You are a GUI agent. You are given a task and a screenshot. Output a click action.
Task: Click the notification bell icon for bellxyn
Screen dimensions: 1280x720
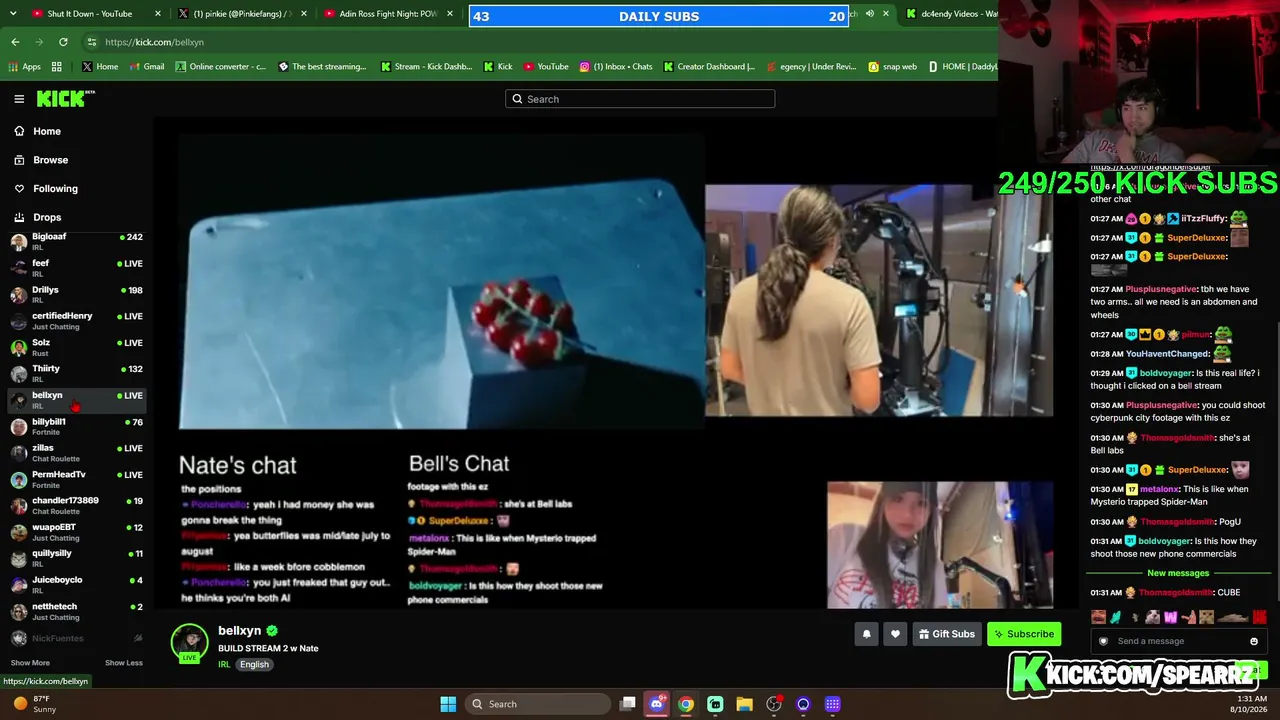click(866, 634)
